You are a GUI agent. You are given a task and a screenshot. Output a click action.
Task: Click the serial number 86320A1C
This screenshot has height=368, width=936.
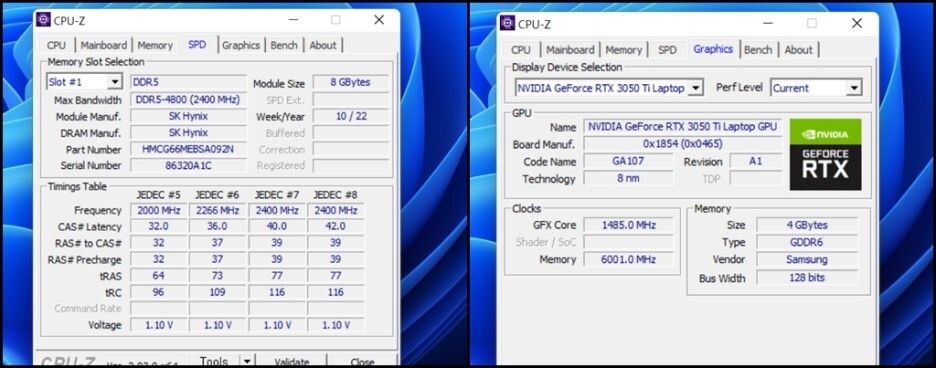click(188, 165)
